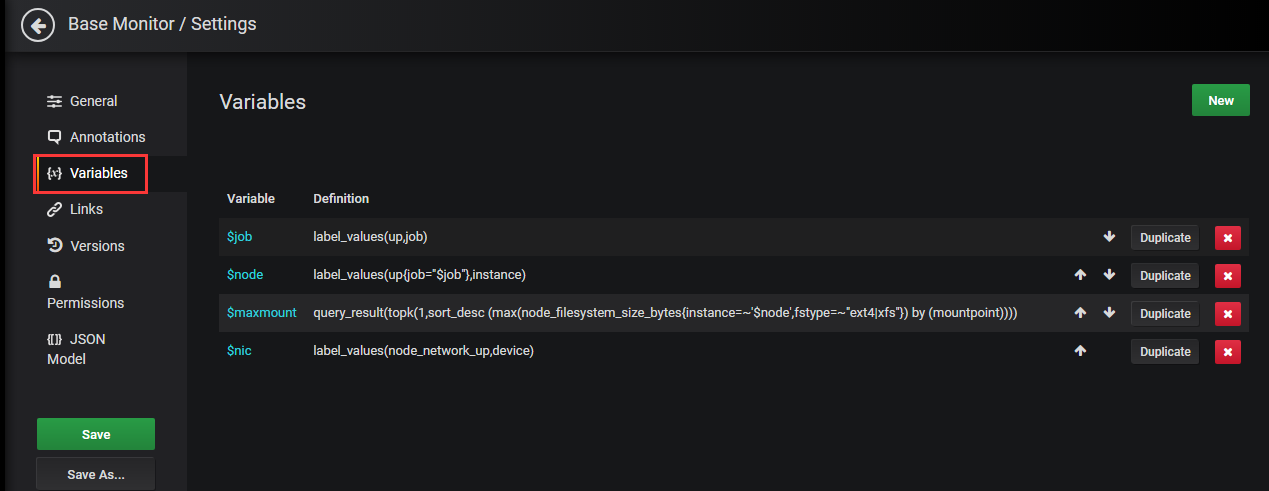Delete the $node variable
The height and width of the screenshot is (491, 1269).
[x=1227, y=275]
